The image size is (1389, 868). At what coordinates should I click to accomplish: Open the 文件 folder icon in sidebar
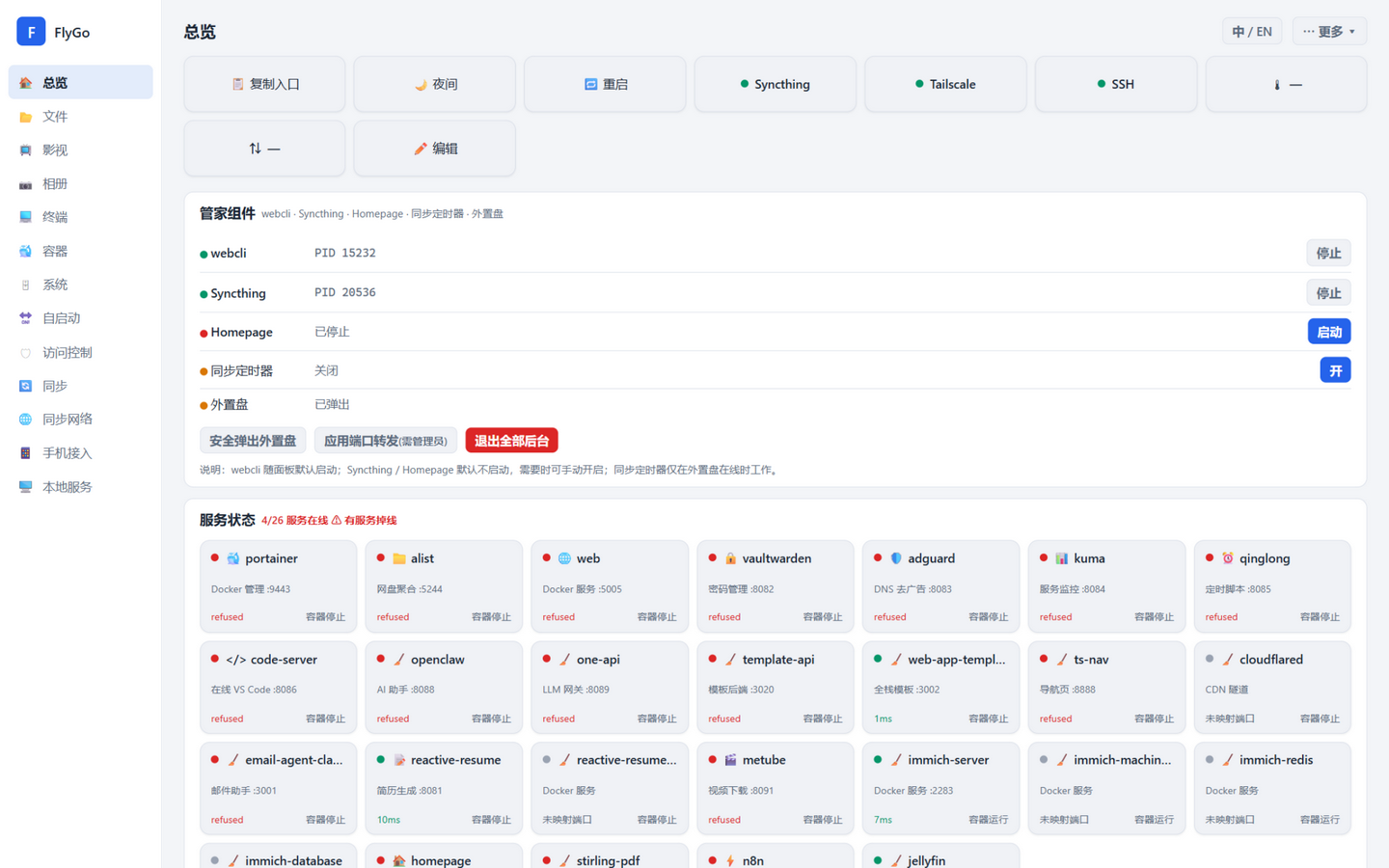tap(26, 117)
